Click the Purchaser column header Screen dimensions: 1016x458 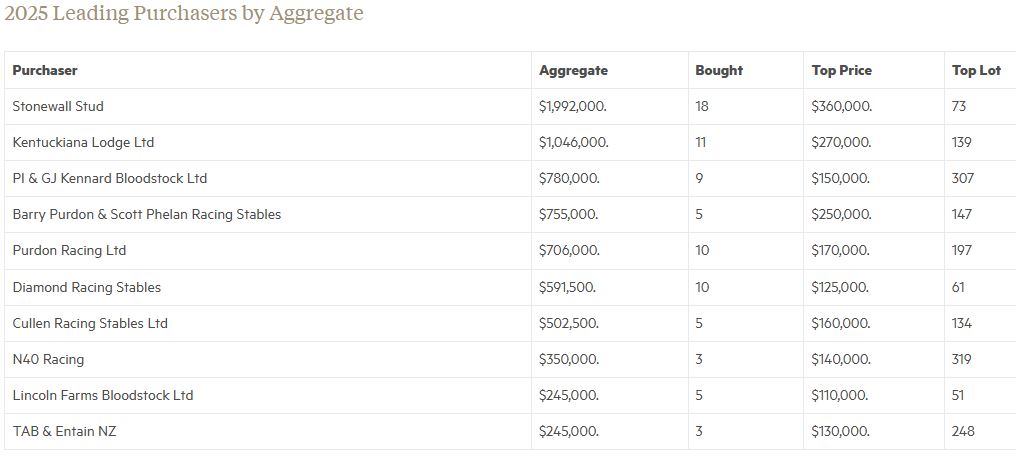pos(45,71)
